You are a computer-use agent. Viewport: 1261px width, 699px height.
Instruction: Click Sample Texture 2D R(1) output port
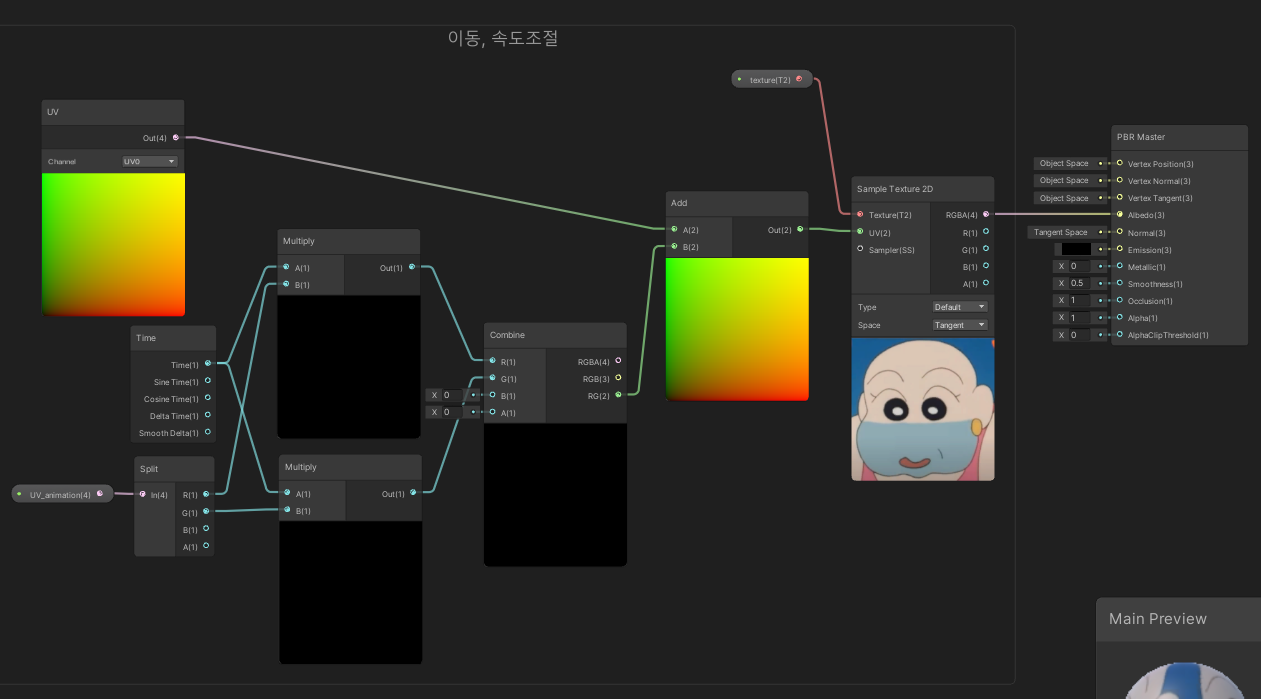(x=986, y=232)
